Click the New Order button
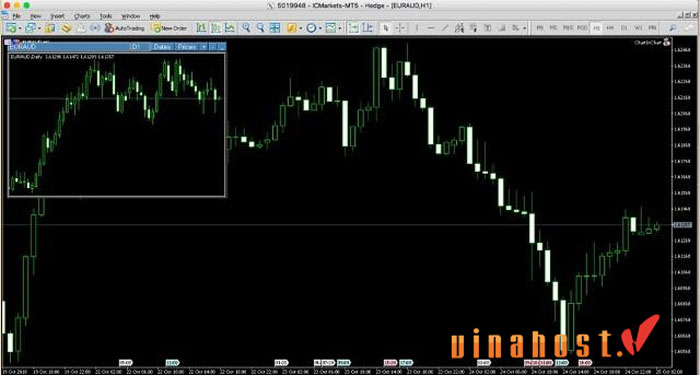Image resolution: width=700 pixels, height=375 pixels. click(169, 28)
